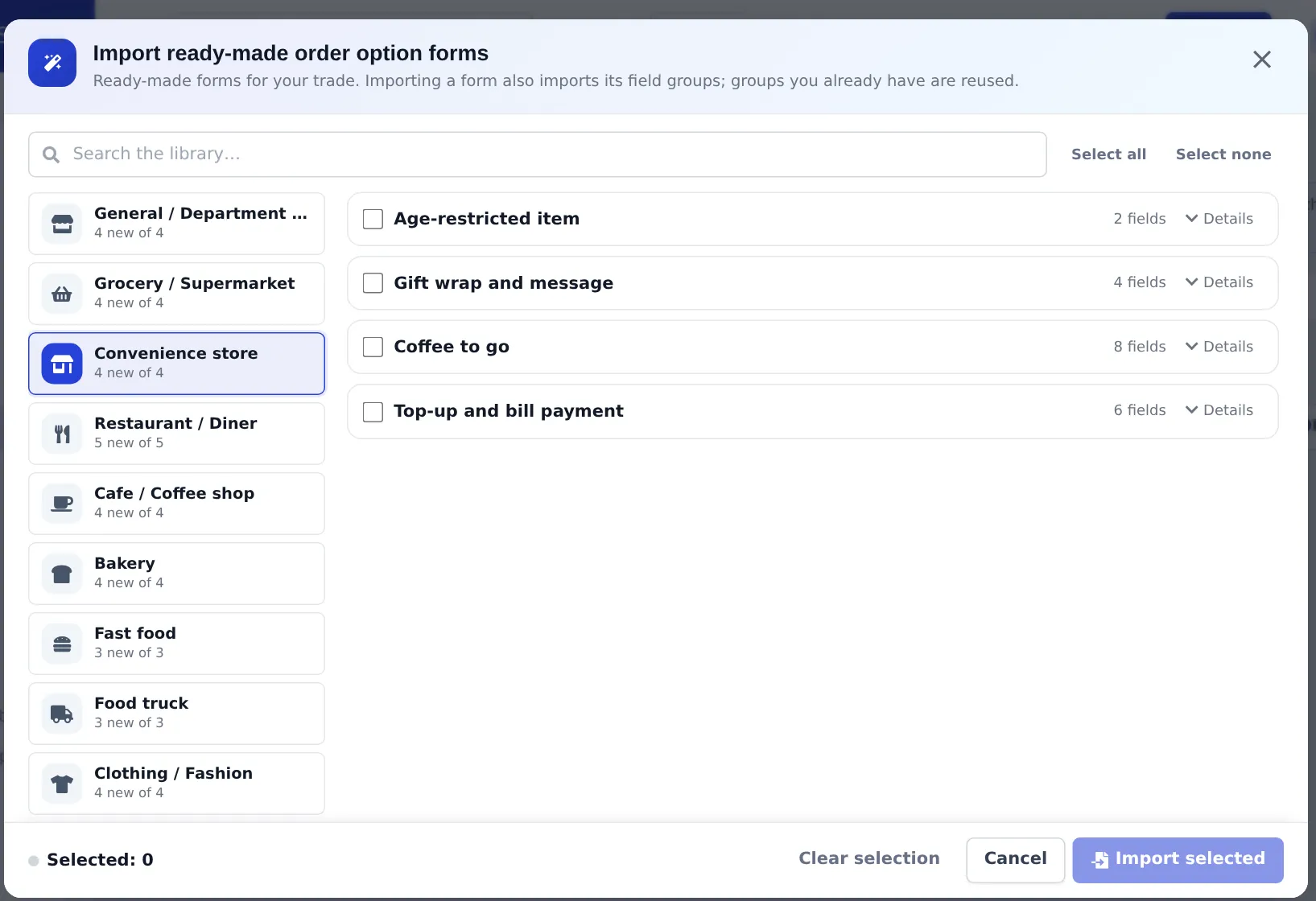Click the Bakery bread icon
The image size is (1316, 901).
pos(62,574)
